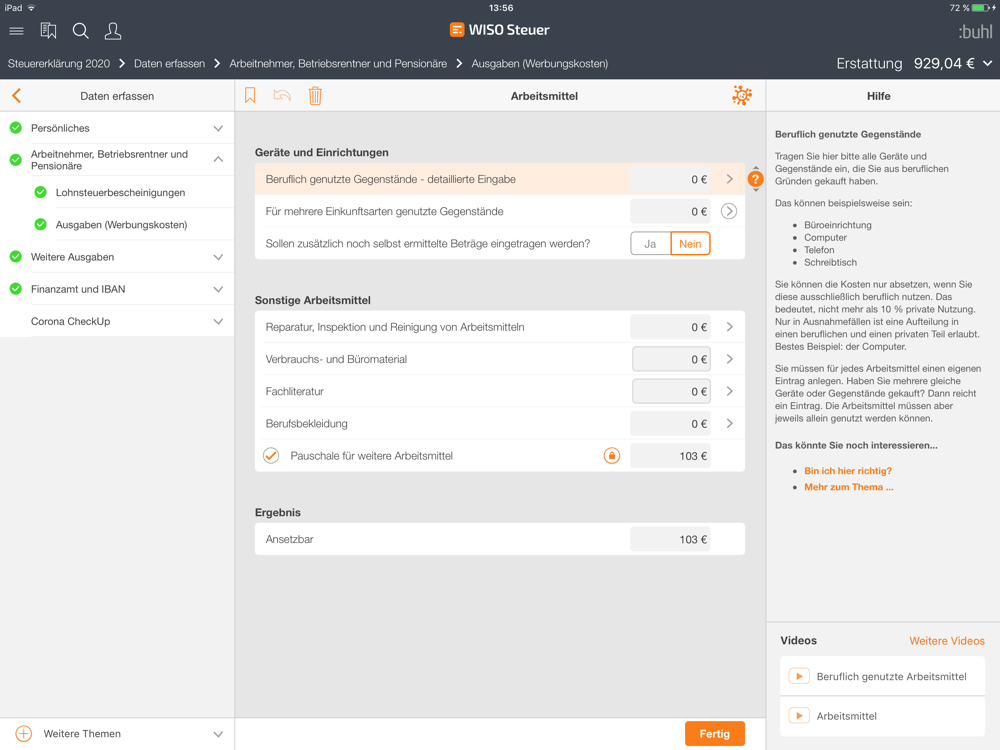Open the Bin ich hier richtig? link
1000x750 pixels.
(848, 471)
